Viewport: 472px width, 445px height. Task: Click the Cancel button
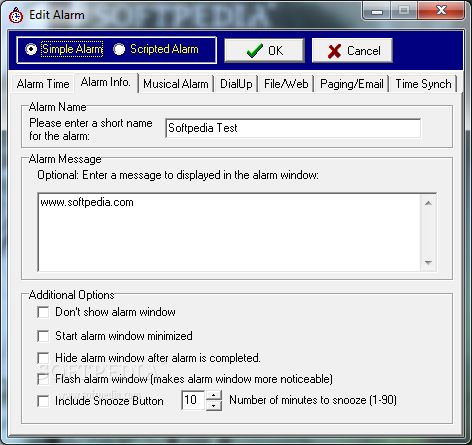coord(352,51)
